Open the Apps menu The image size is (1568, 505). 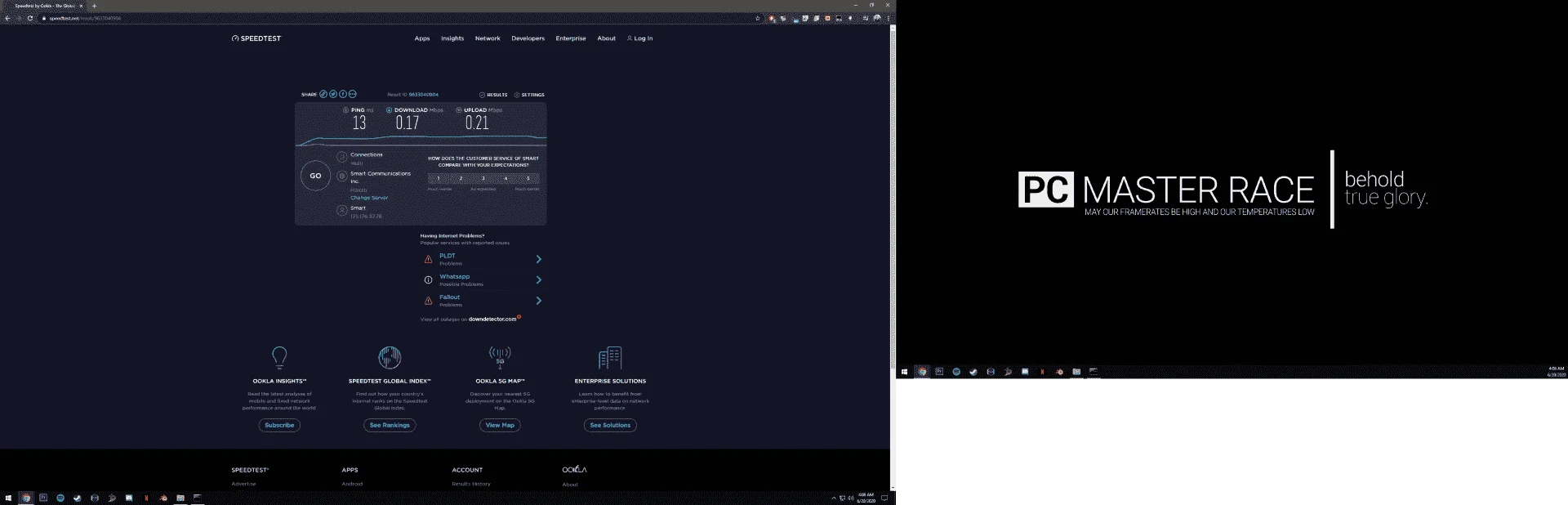421,38
